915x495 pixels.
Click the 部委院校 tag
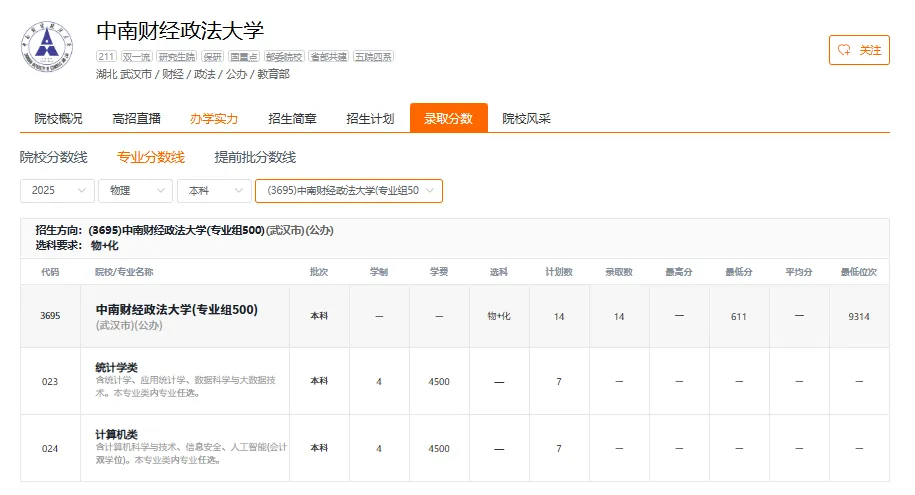(284, 57)
